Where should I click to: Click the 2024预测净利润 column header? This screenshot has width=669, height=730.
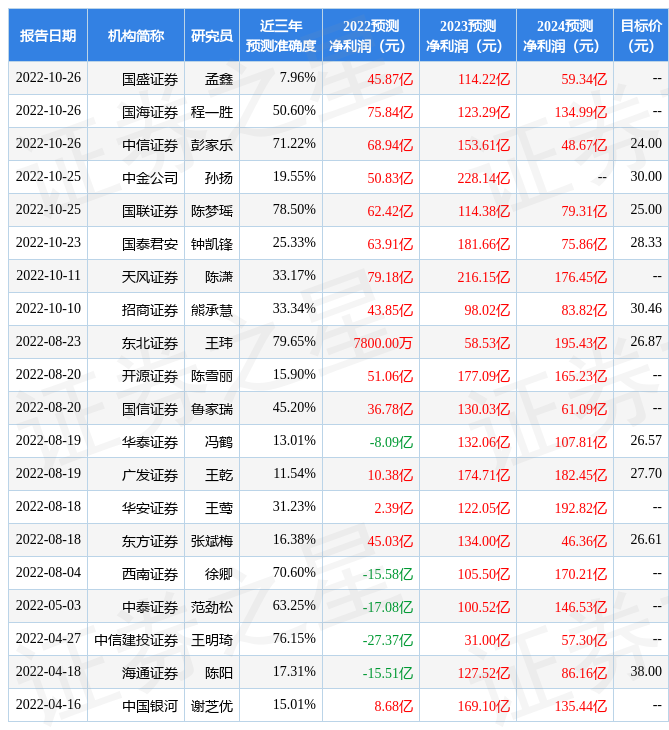point(565,35)
